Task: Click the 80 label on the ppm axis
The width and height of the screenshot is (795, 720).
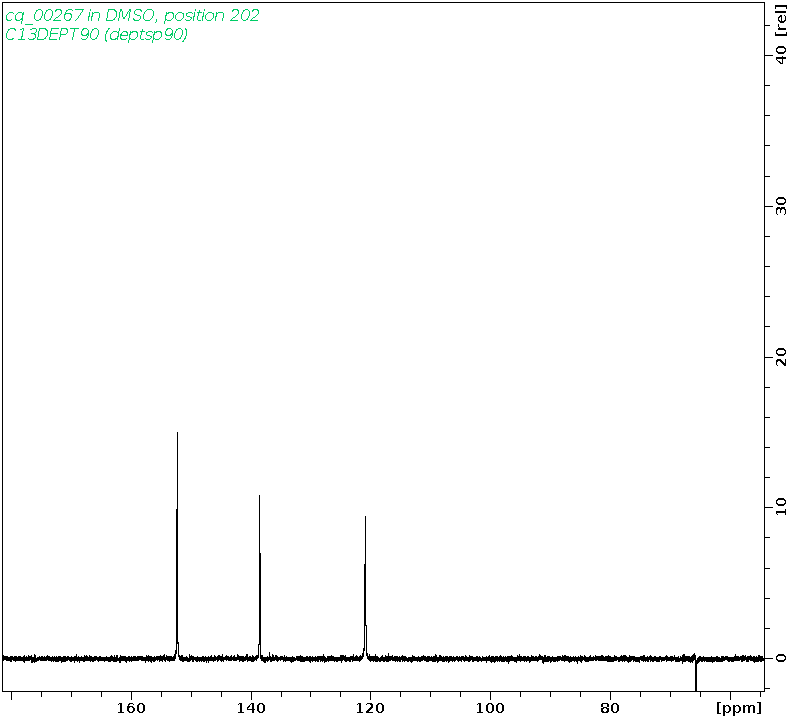Action: click(x=610, y=708)
